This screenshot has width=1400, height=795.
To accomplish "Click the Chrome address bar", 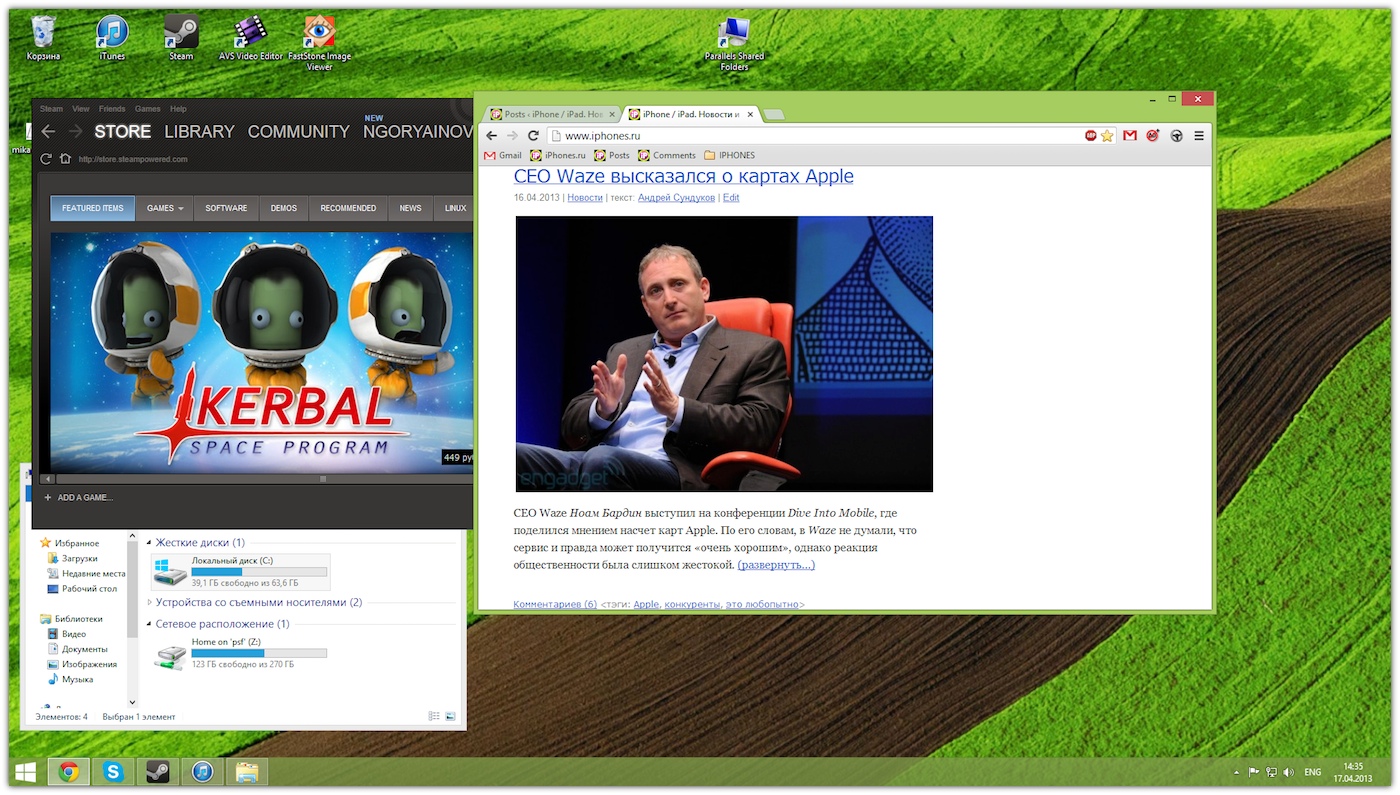I will click(x=814, y=136).
